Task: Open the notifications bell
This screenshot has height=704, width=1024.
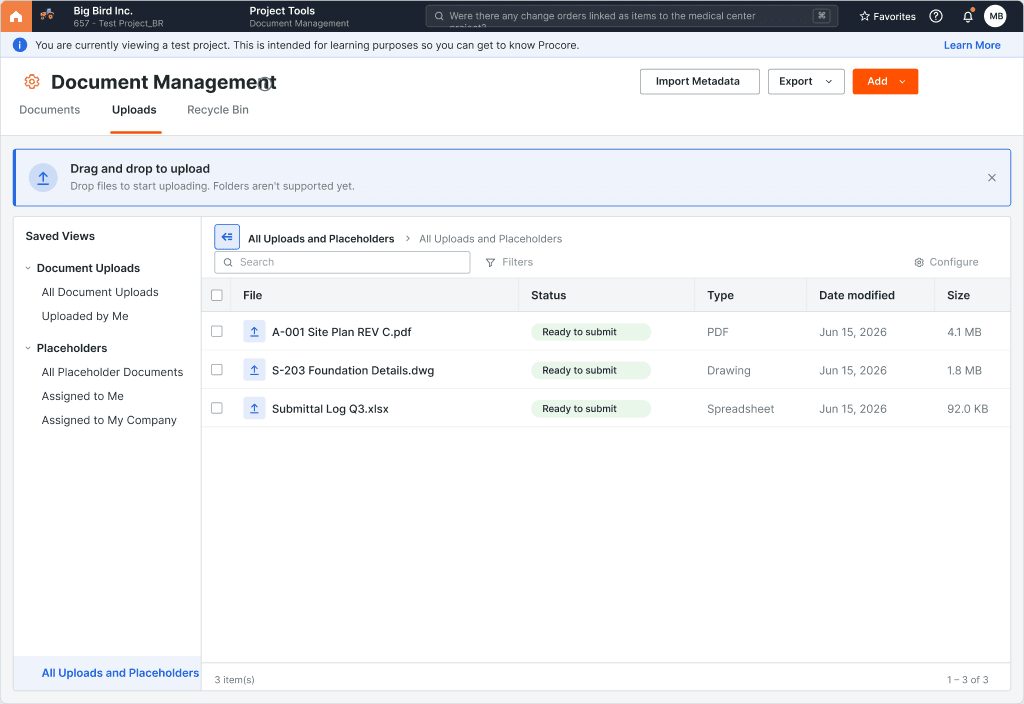Action: [x=968, y=16]
